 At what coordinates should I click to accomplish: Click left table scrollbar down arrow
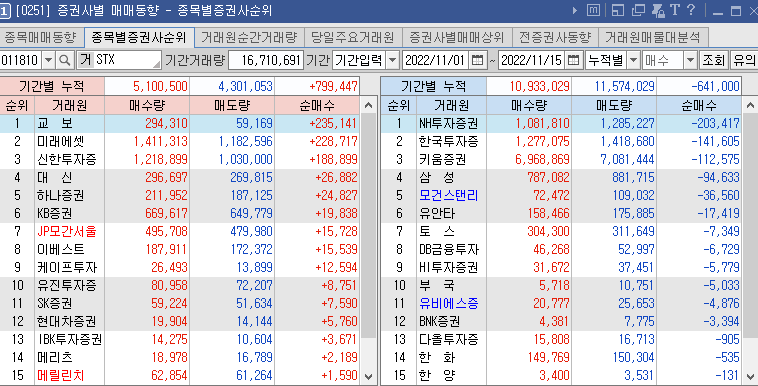[x=368, y=376]
